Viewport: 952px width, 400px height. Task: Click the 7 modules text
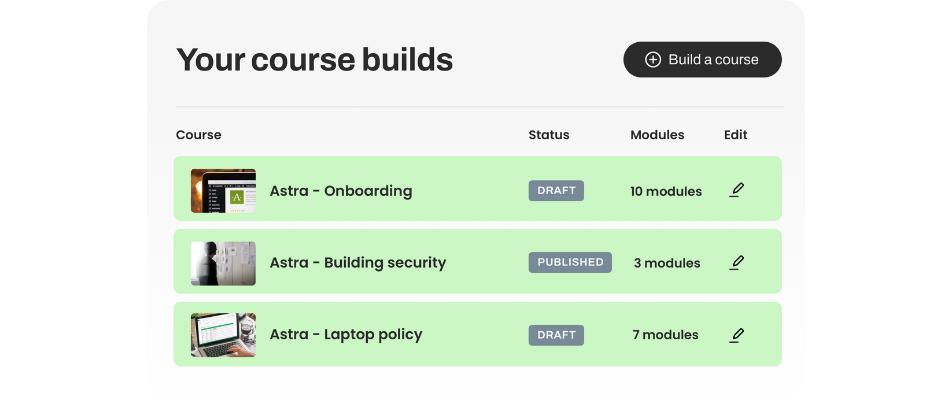(665, 334)
